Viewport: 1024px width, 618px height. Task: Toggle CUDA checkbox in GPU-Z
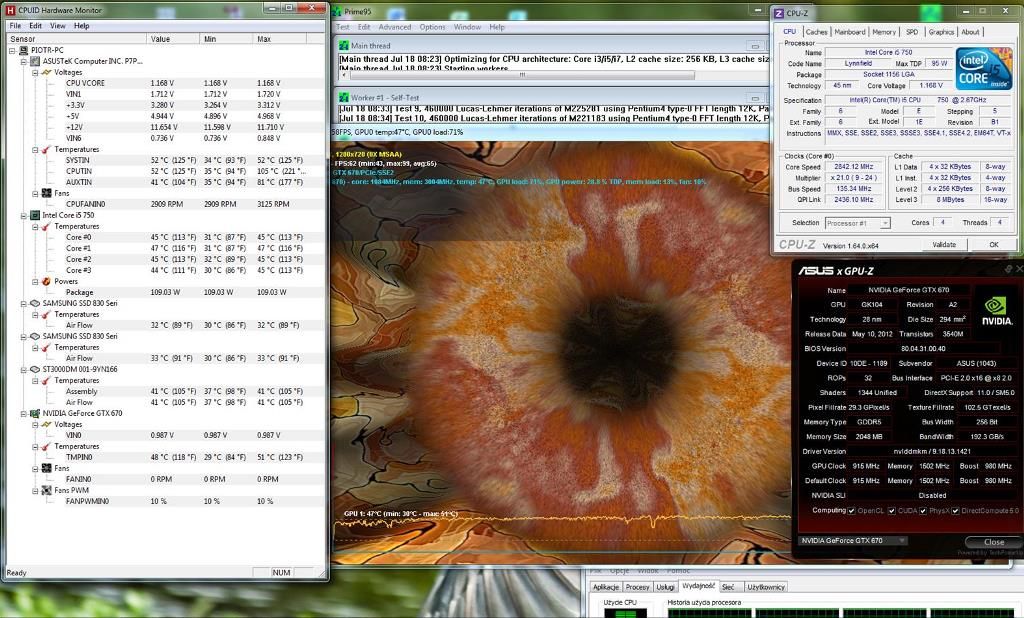tap(891, 511)
